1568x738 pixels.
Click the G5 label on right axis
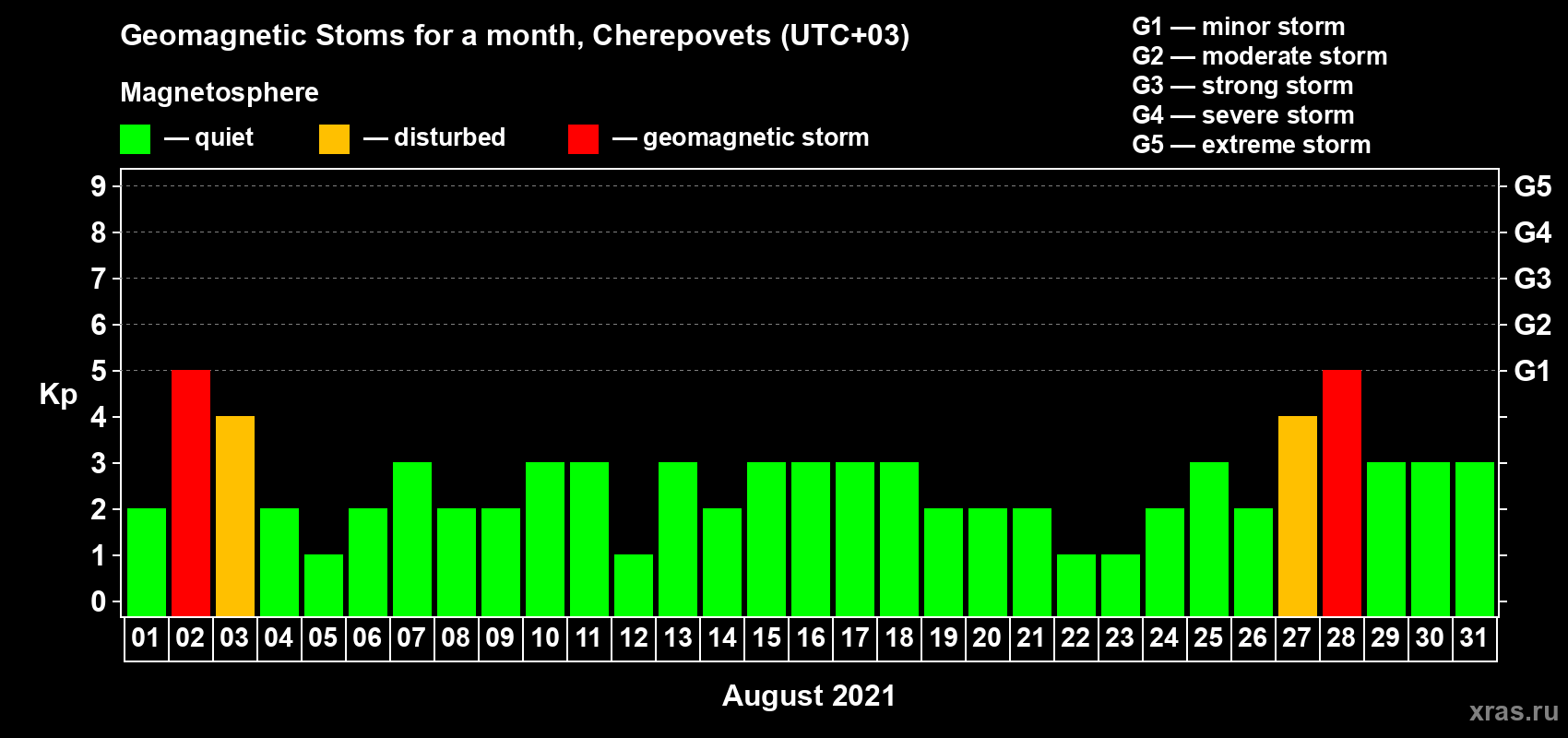point(1533,186)
